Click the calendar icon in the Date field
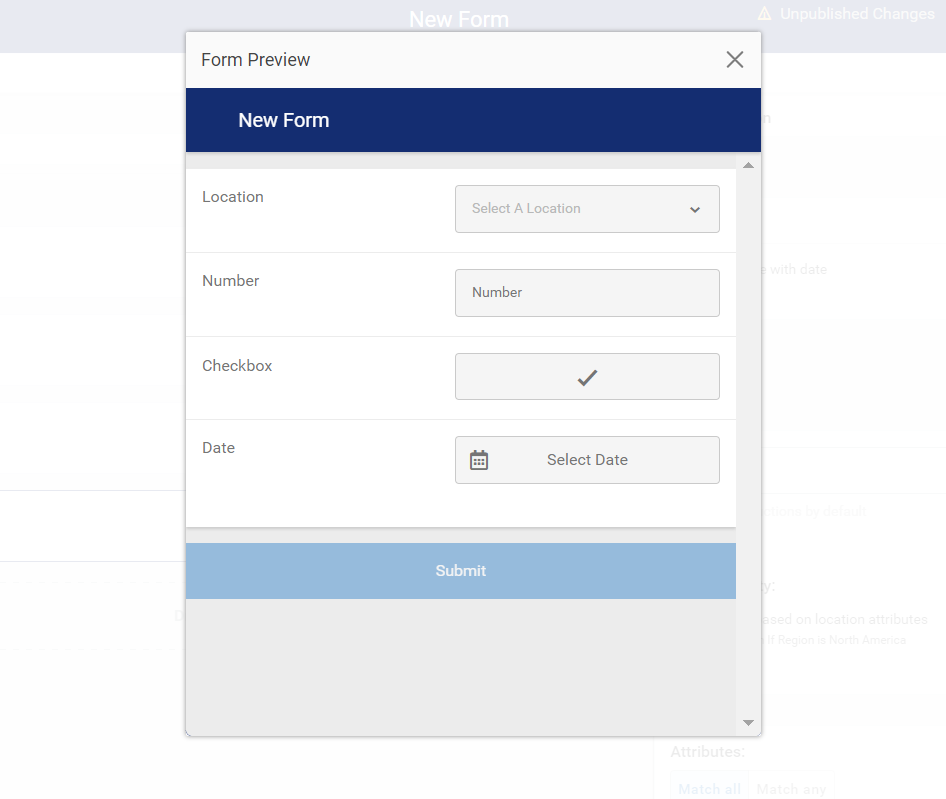Viewport: 946px width, 799px height. (478, 459)
